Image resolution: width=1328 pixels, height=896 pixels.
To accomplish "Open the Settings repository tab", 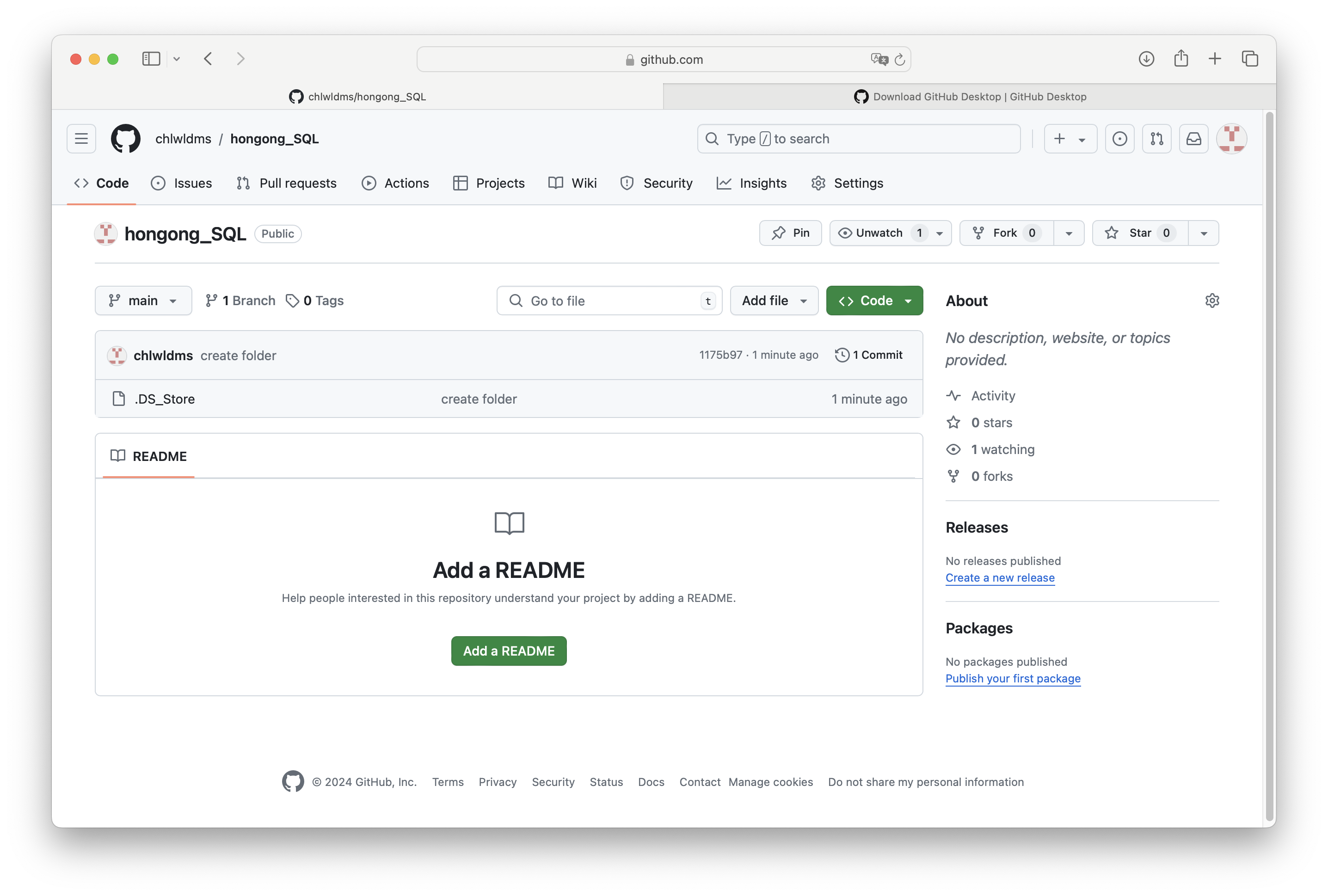I will (x=848, y=184).
